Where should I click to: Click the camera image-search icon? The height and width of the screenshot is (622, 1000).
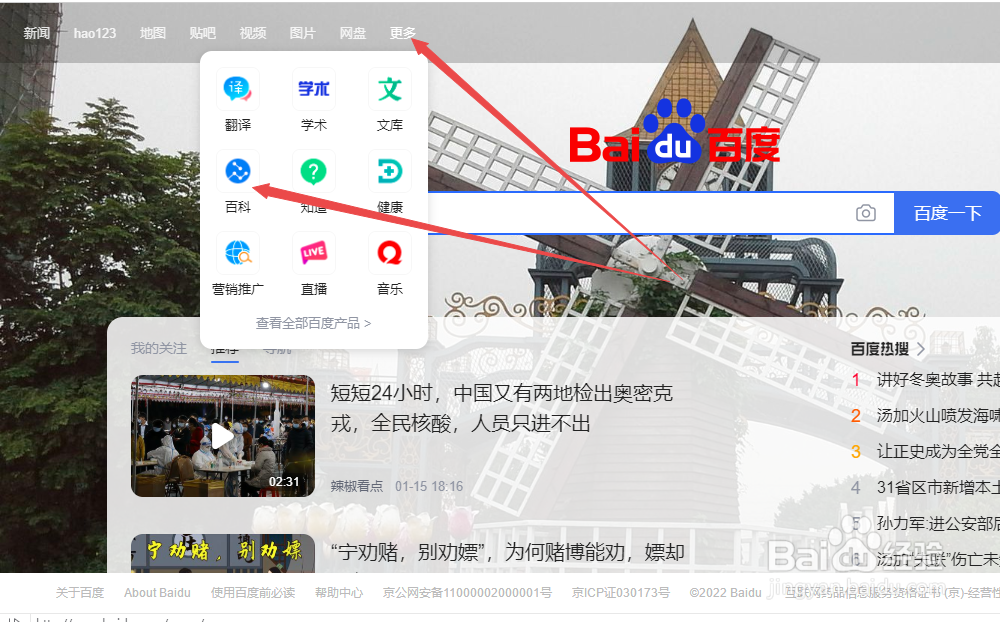pos(865,212)
